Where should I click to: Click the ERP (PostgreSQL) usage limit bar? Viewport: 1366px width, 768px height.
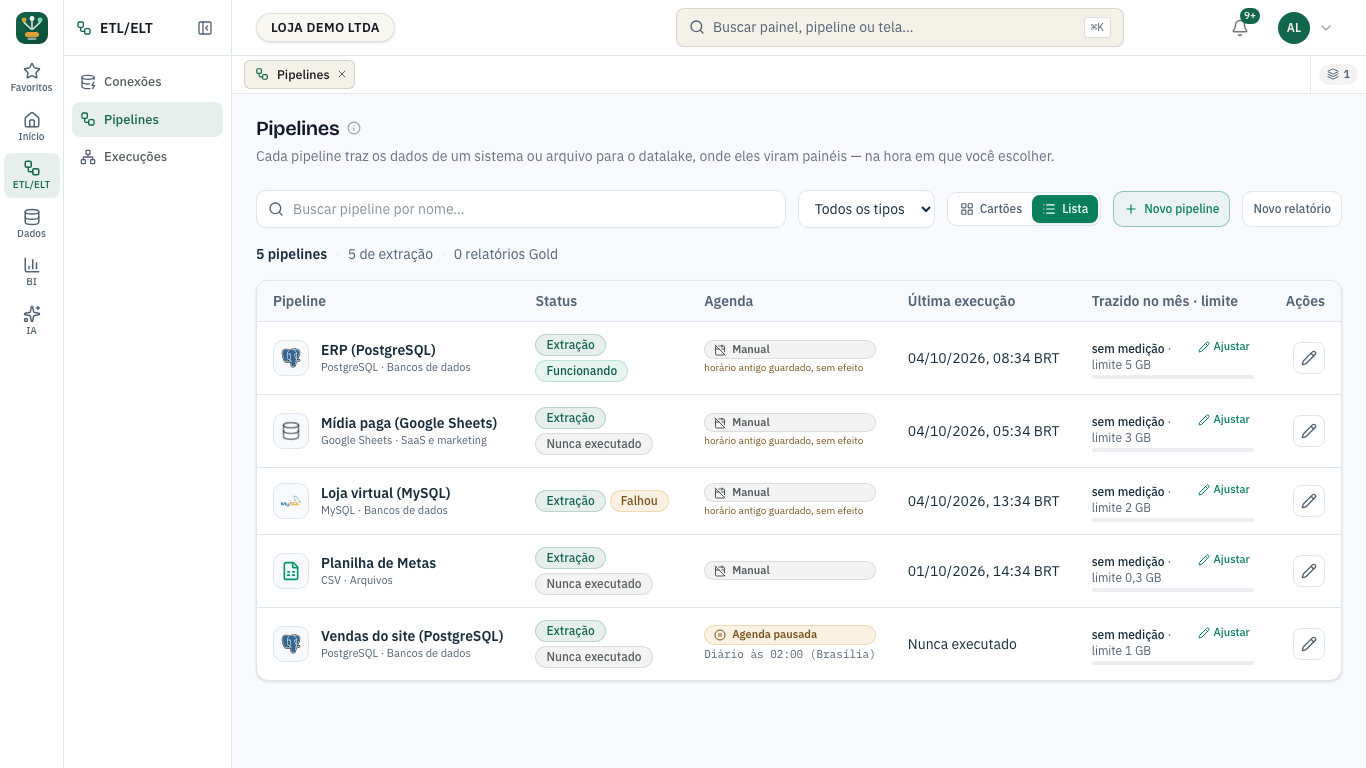coord(1173,377)
